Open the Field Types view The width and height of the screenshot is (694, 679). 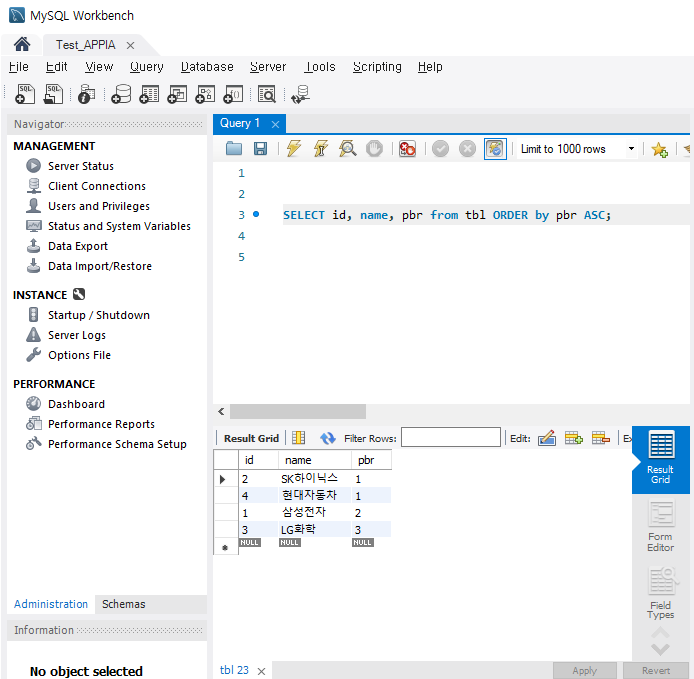(660, 593)
